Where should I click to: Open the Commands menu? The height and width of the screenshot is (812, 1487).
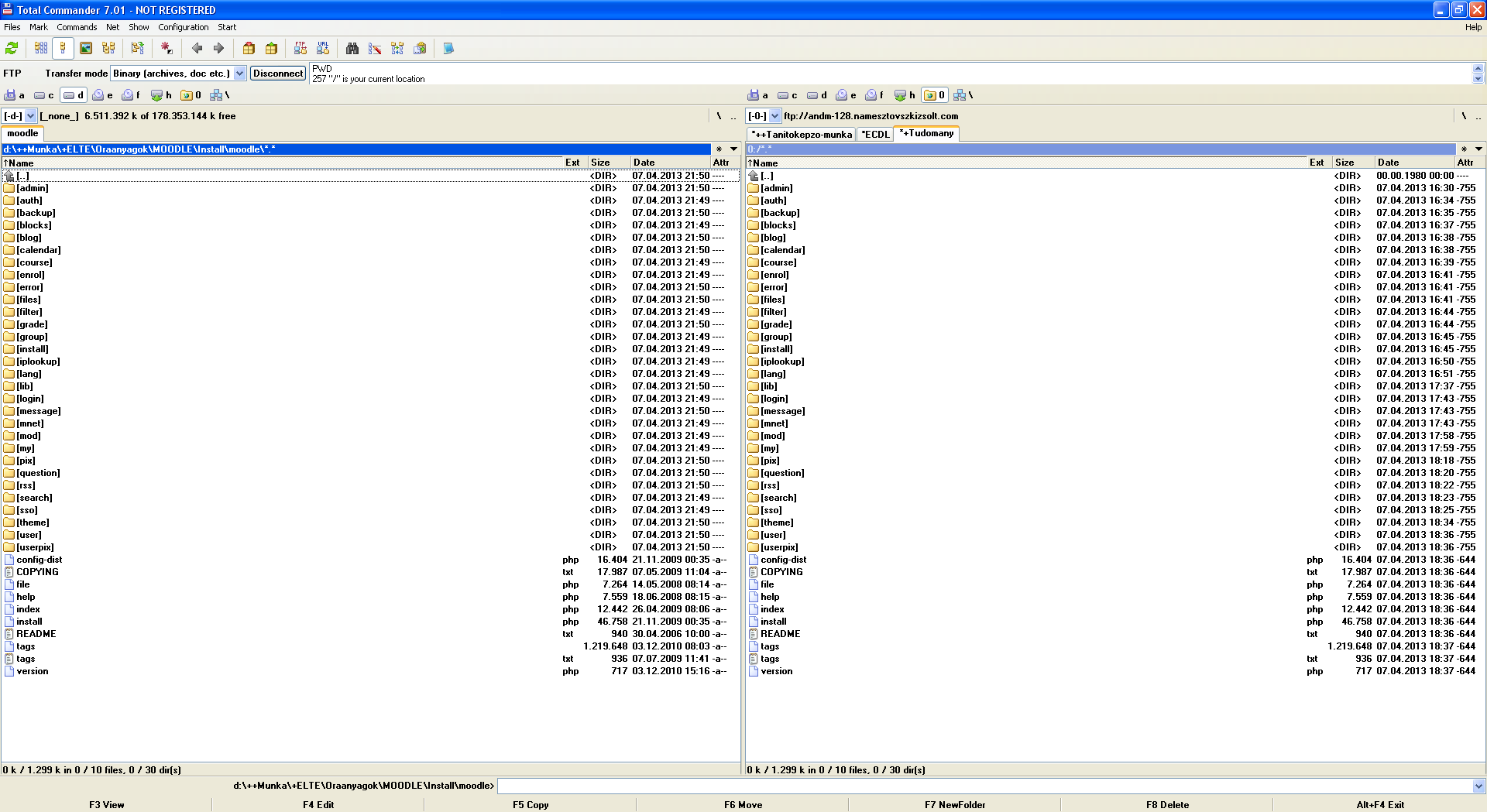tap(77, 27)
